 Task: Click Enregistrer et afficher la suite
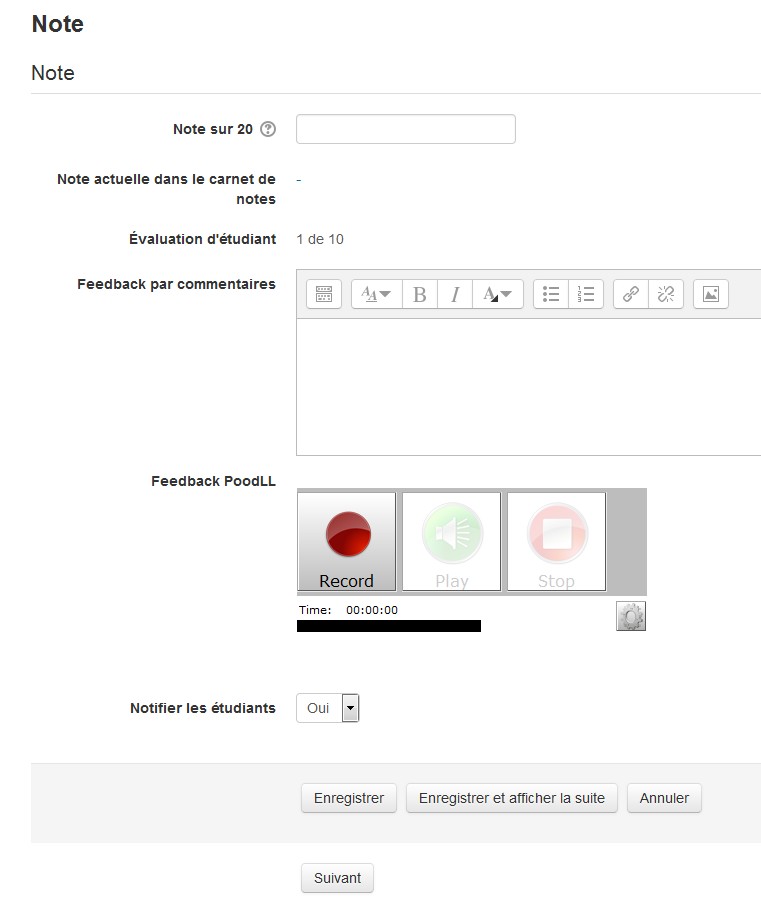[x=512, y=798]
